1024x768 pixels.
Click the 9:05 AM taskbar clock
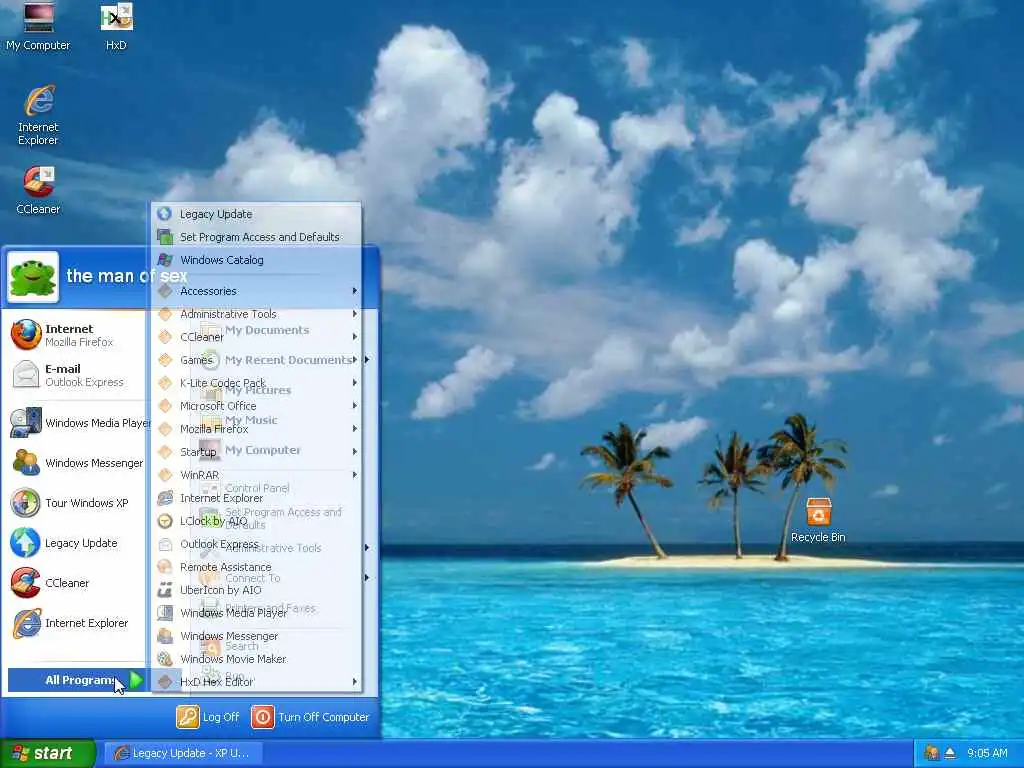(x=987, y=753)
